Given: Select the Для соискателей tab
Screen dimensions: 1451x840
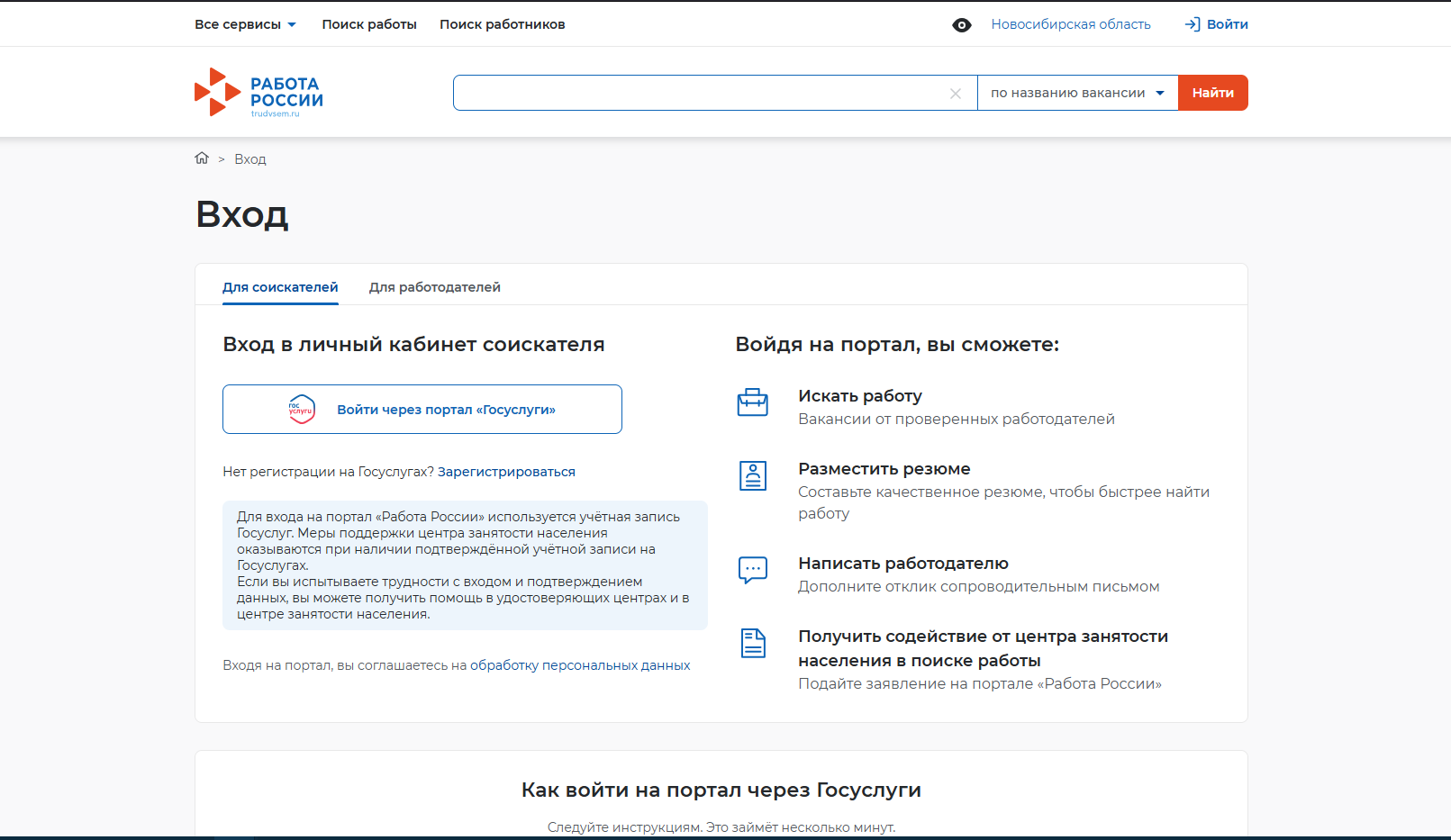Looking at the screenshot, I should (x=280, y=287).
